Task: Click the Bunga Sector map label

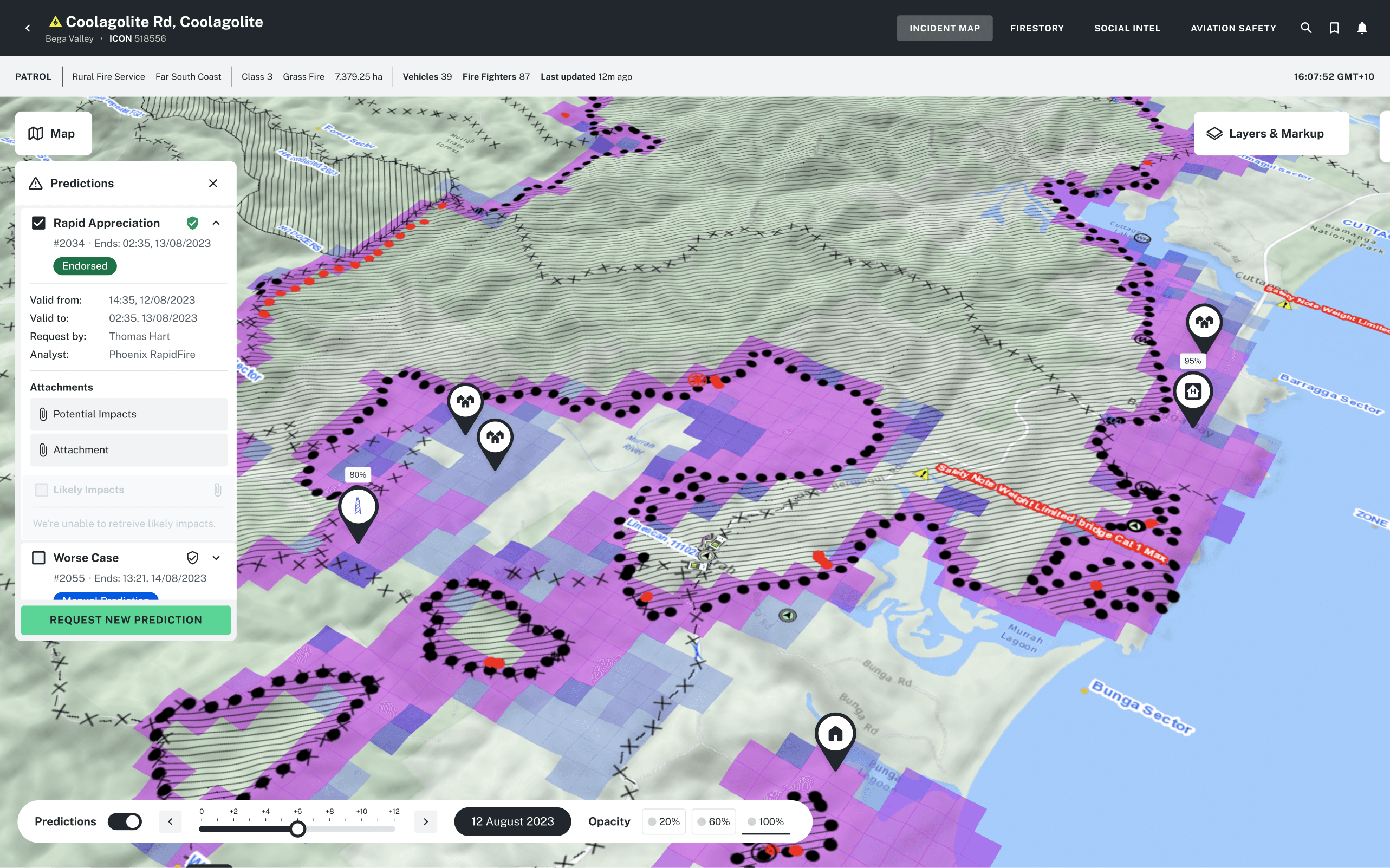Action: click(1142, 707)
